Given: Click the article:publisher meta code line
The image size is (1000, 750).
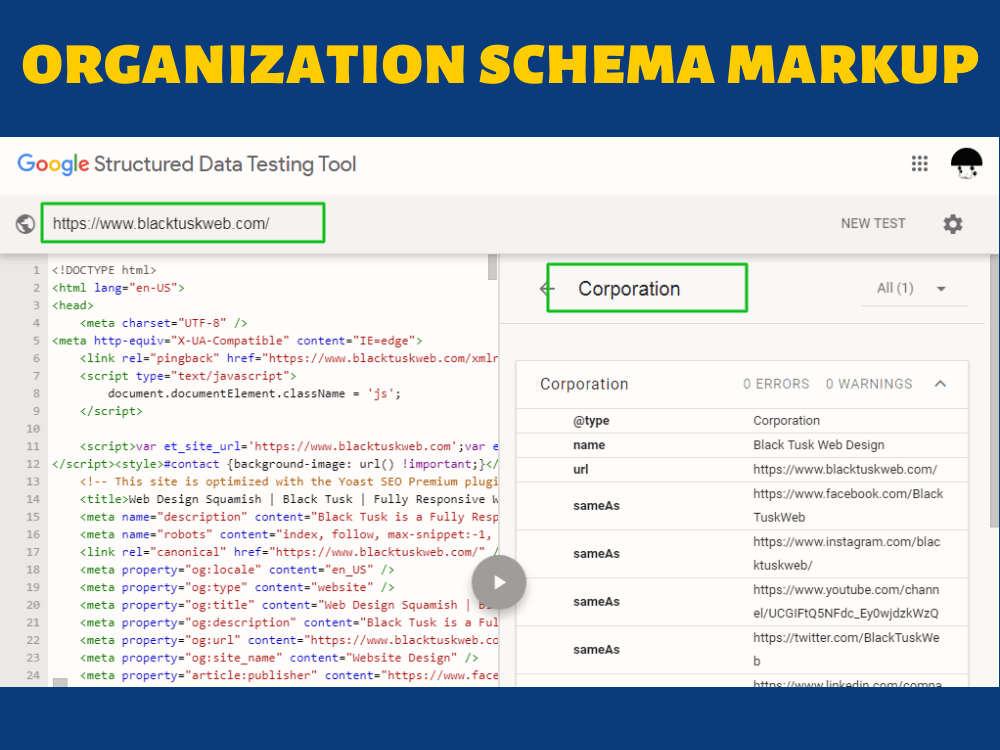Looking at the screenshot, I should pos(289,675).
